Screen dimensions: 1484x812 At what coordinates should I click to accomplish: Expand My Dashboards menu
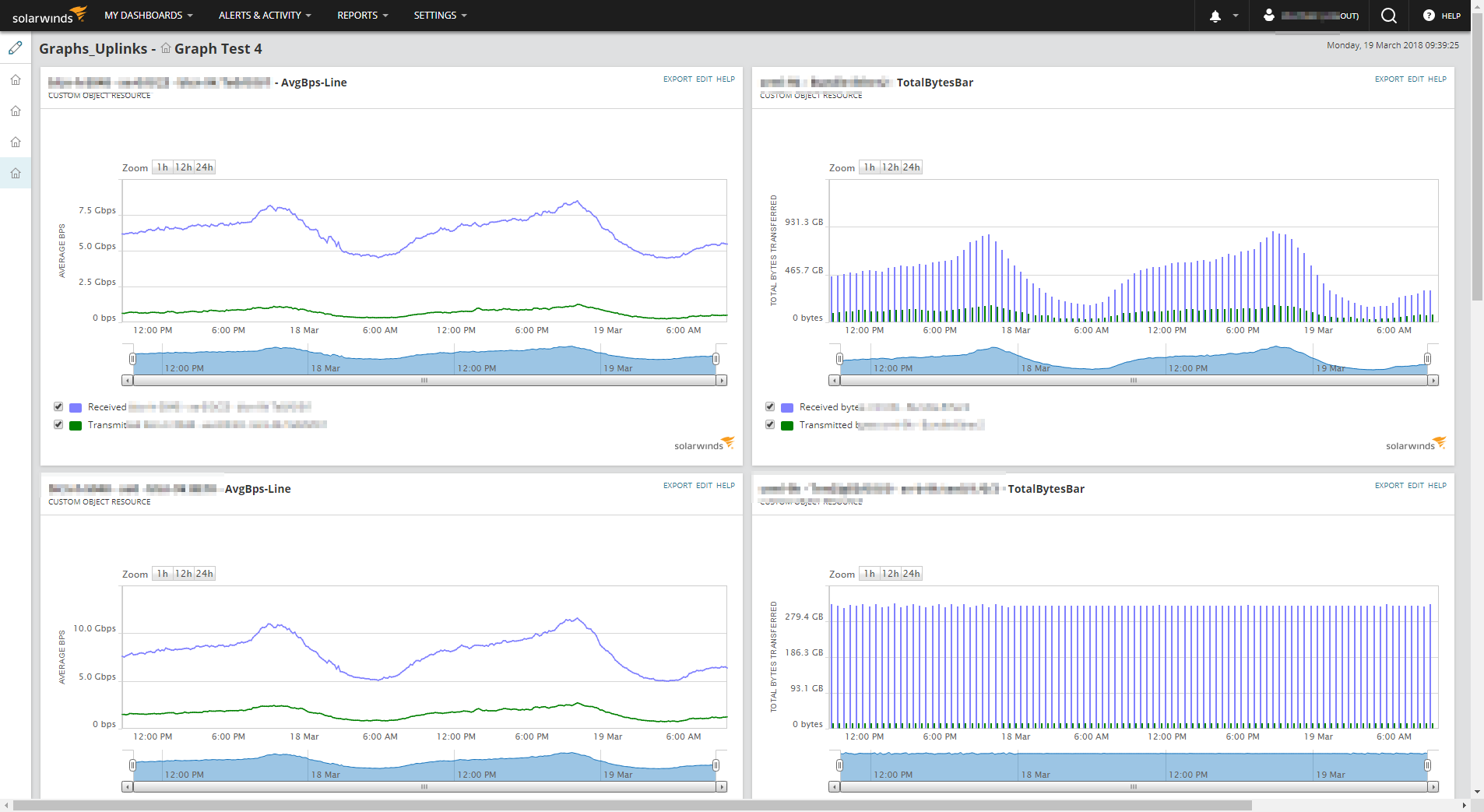coord(149,16)
